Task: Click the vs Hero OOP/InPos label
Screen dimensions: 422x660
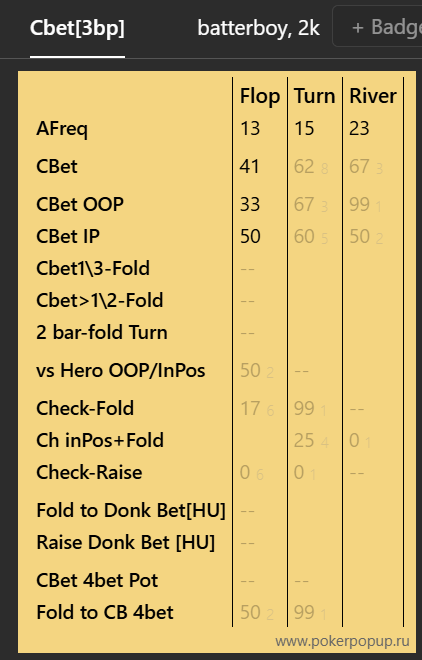Action: (121, 370)
